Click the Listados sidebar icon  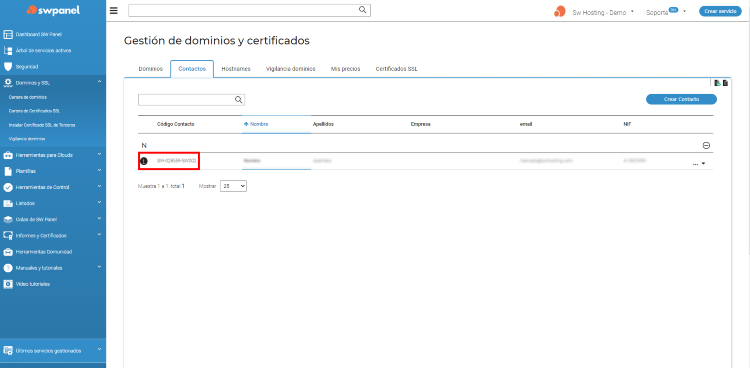click(x=7, y=203)
